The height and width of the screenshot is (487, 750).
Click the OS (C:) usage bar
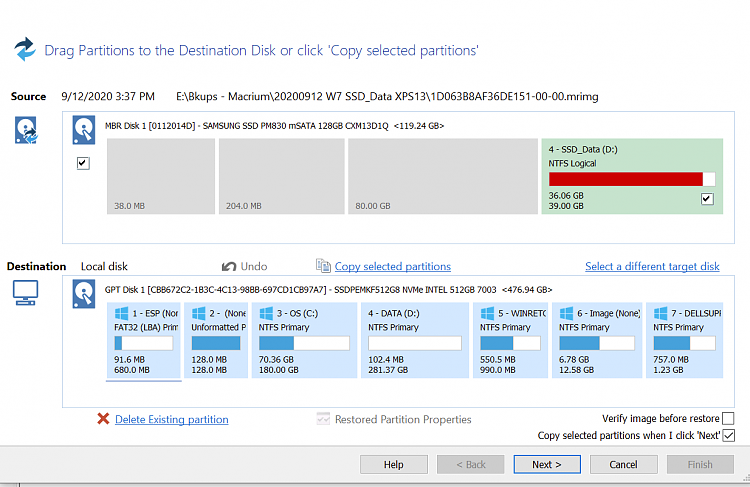pos(304,343)
